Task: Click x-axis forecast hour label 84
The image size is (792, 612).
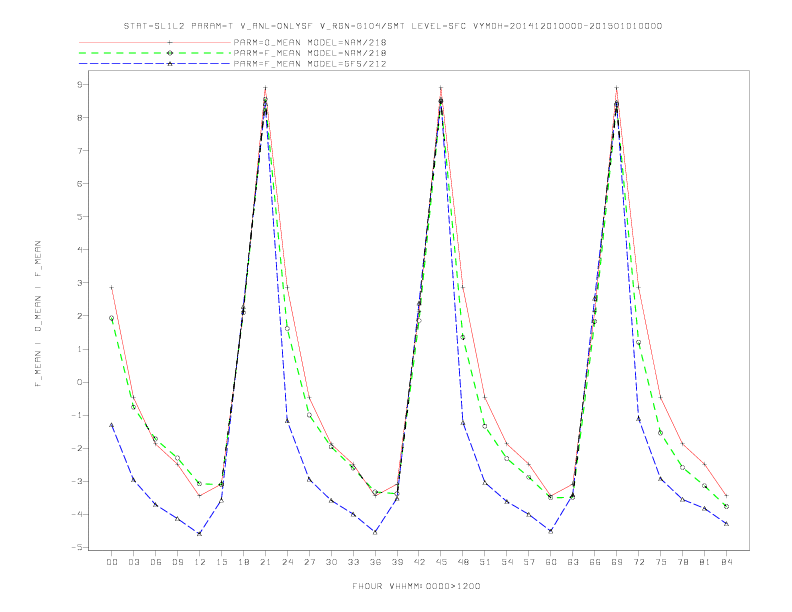Action: (x=727, y=562)
